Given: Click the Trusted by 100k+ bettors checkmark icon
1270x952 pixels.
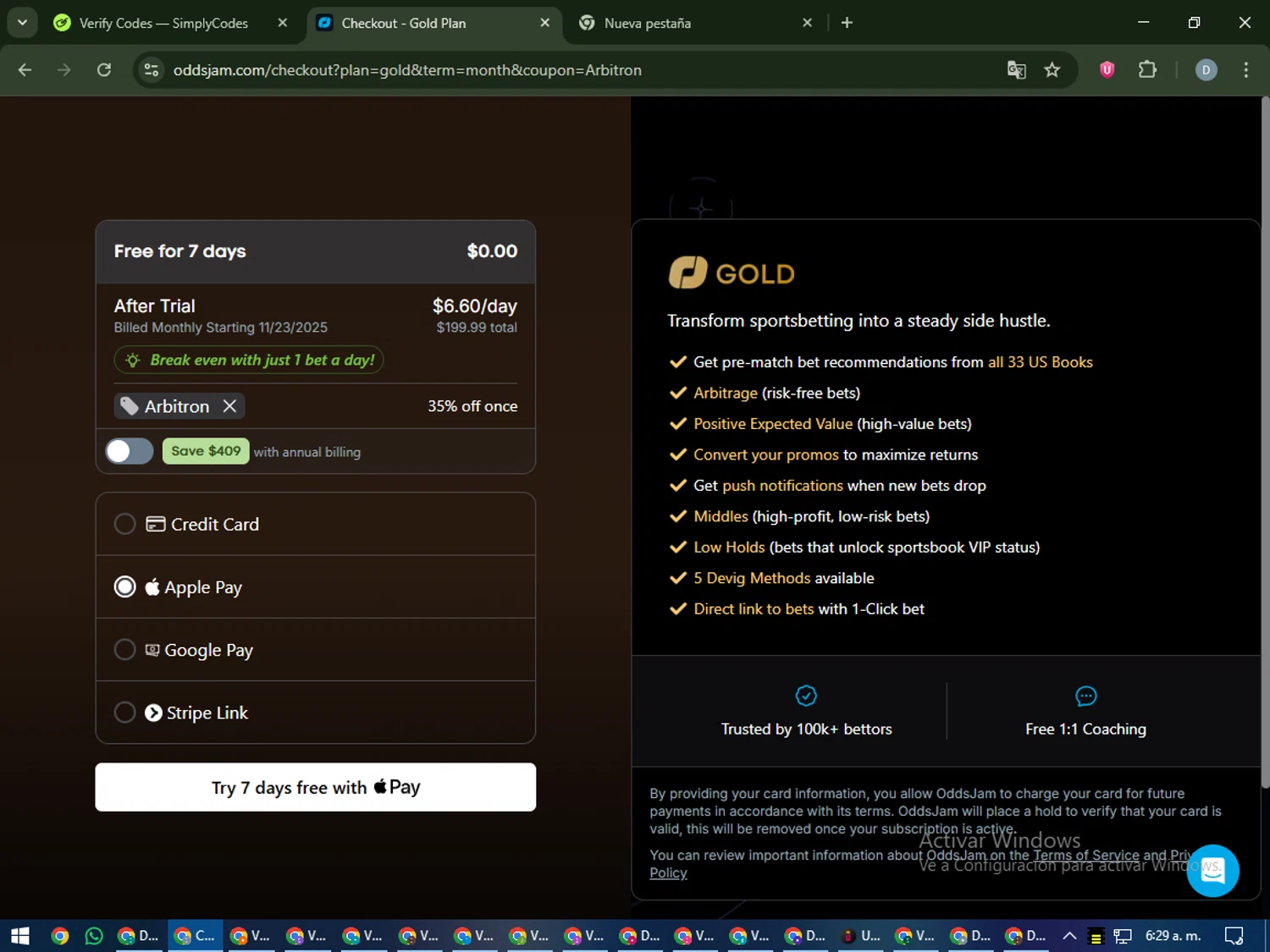Looking at the screenshot, I should pyautogui.click(x=806, y=696).
